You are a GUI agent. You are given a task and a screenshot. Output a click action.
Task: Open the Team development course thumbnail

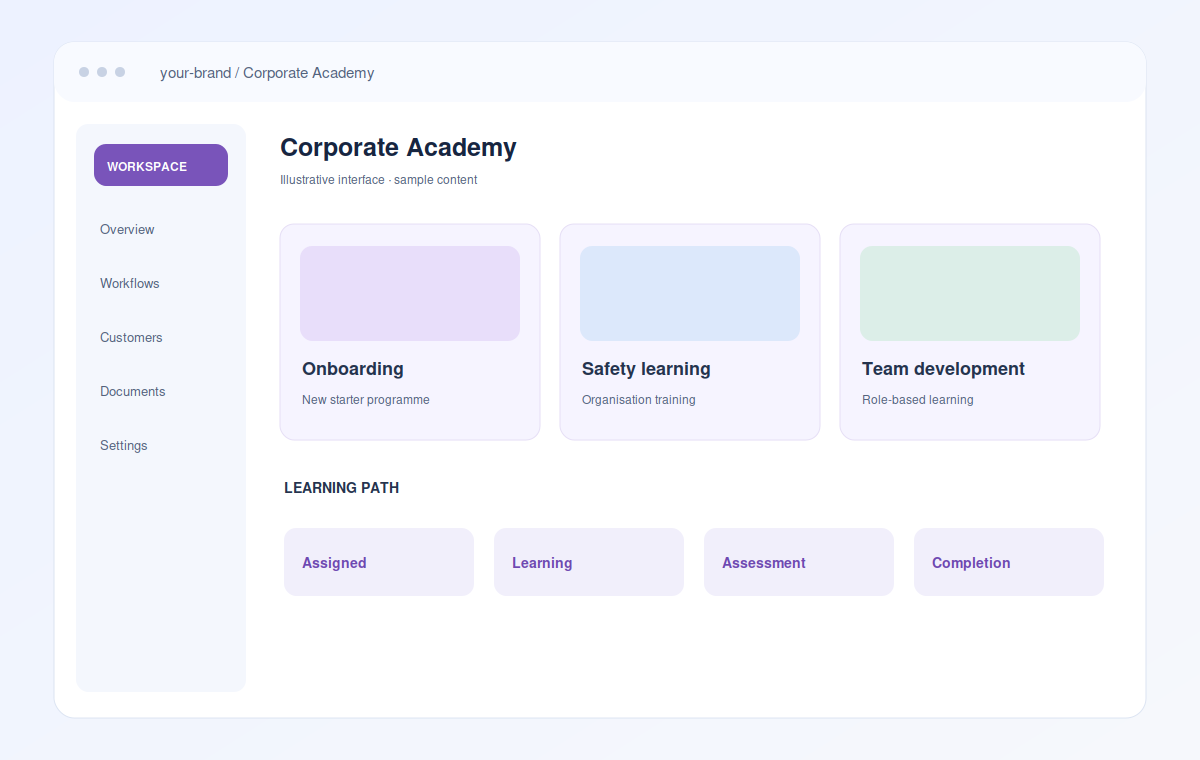click(x=970, y=293)
